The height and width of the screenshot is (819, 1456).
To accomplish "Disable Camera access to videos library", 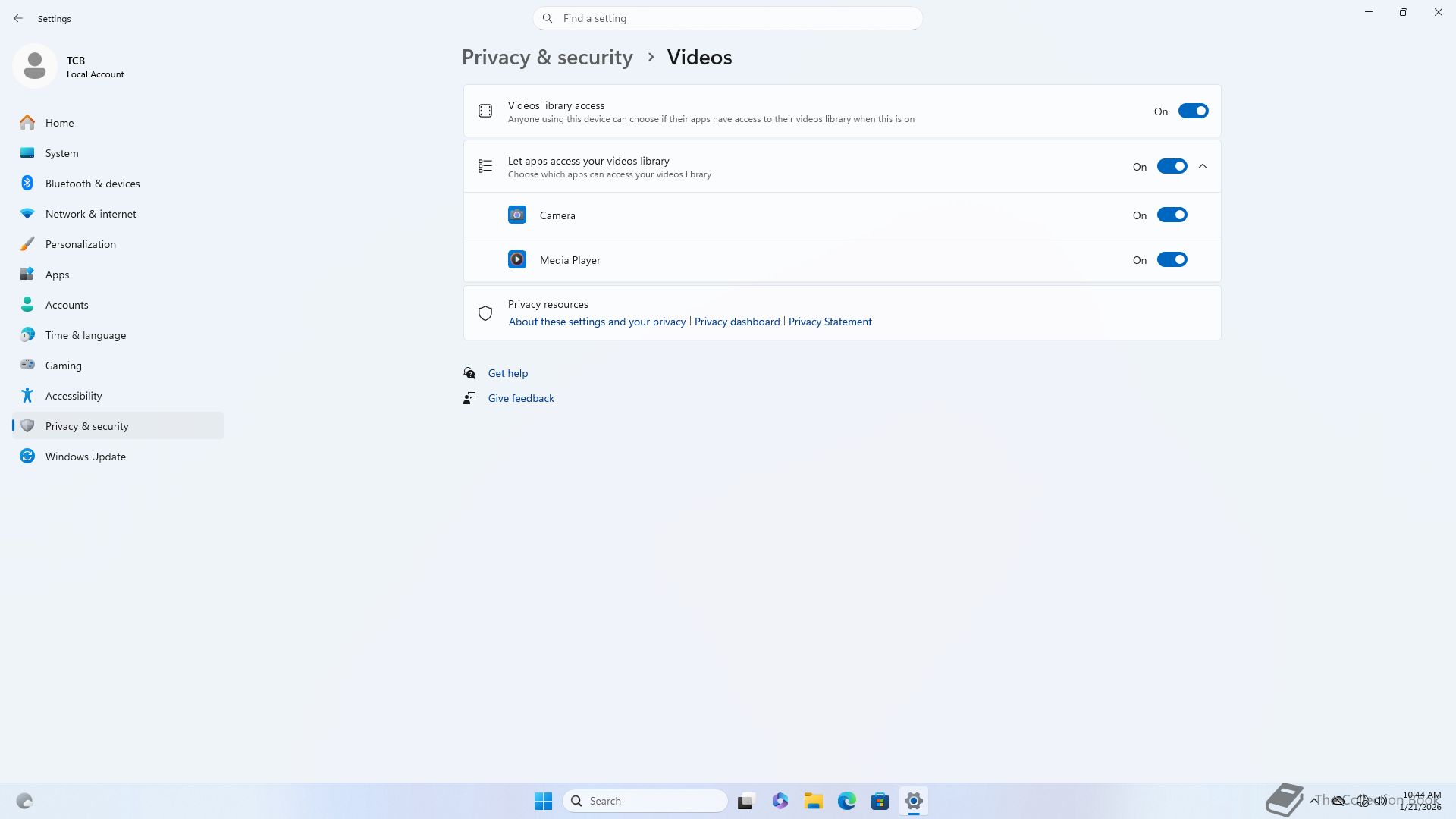I will tap(1172, 215).
